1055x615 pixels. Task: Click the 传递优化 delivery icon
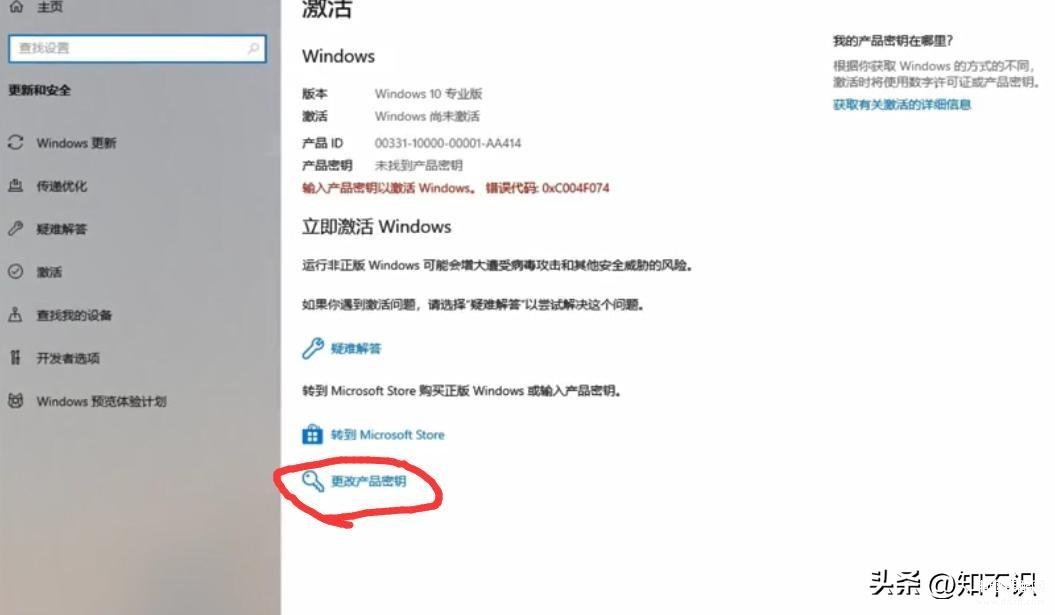(x=15, y=186)
